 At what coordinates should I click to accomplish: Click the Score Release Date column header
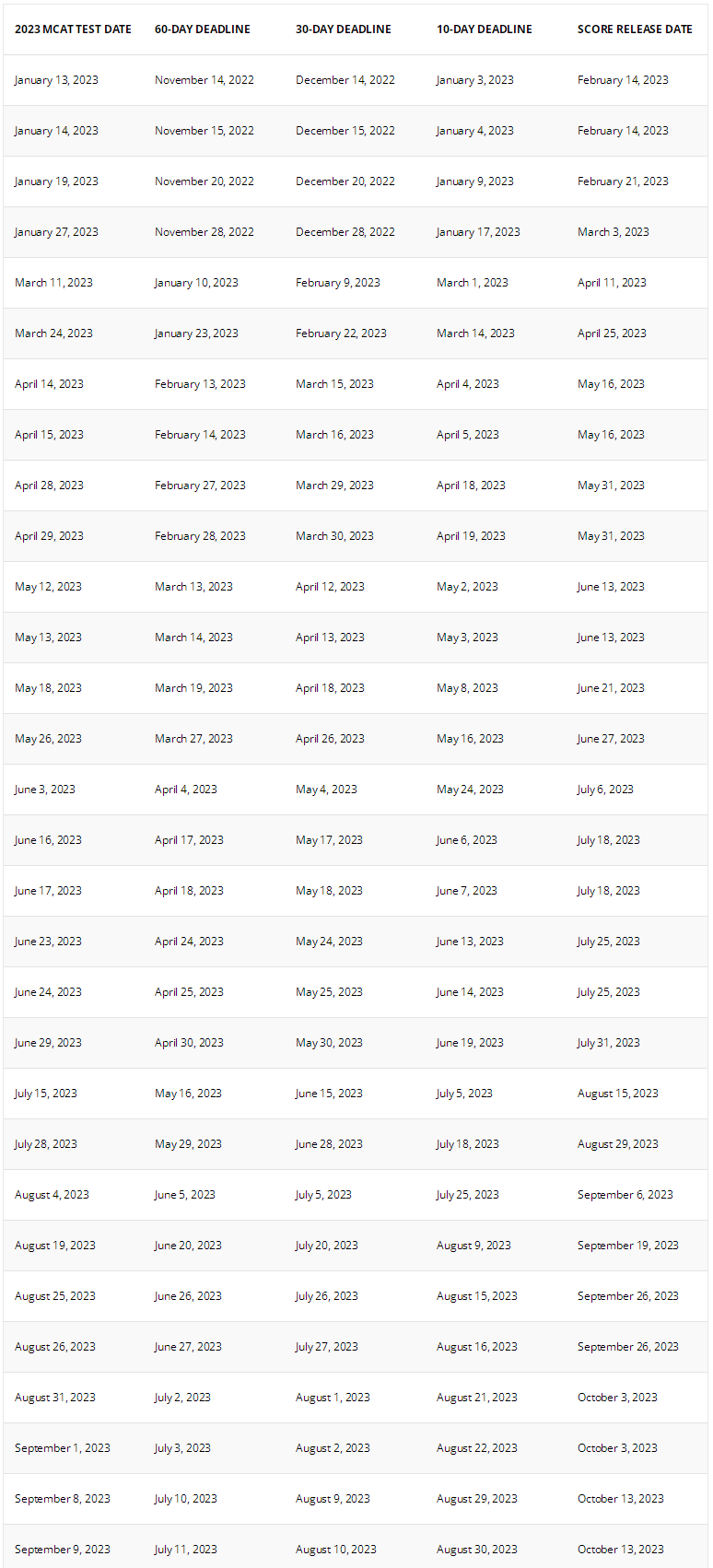[635, 29]
